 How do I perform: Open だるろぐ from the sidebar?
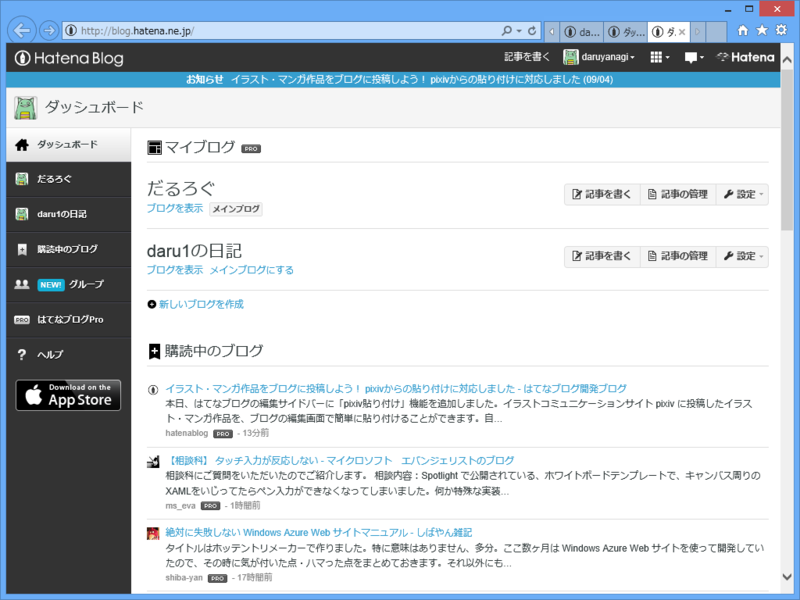tap(68, 180)
